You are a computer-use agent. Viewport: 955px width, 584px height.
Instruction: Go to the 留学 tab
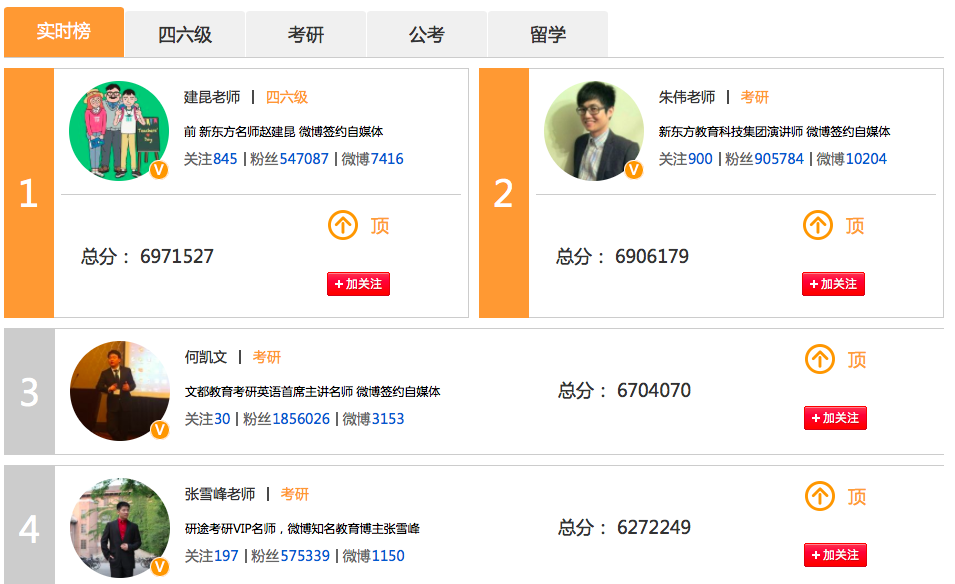pos(548,34)
